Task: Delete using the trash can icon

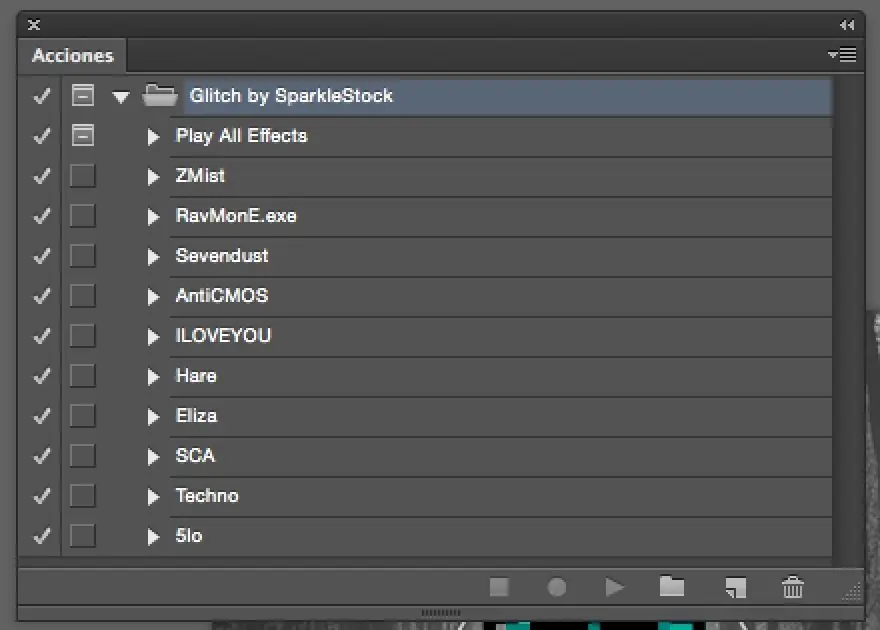Action: click(792, 587)
